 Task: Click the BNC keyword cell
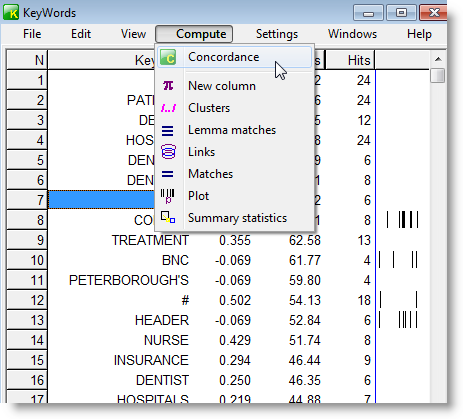[175, 260]
